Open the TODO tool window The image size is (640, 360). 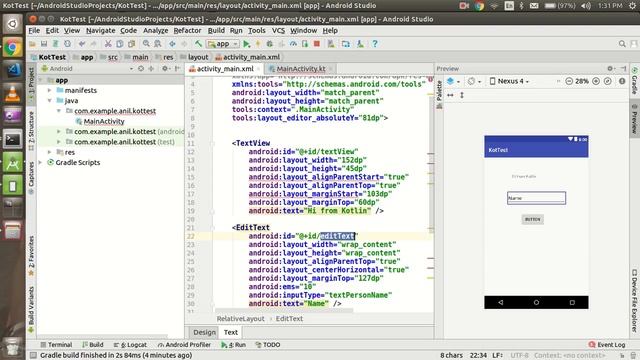tap(268, 344)
